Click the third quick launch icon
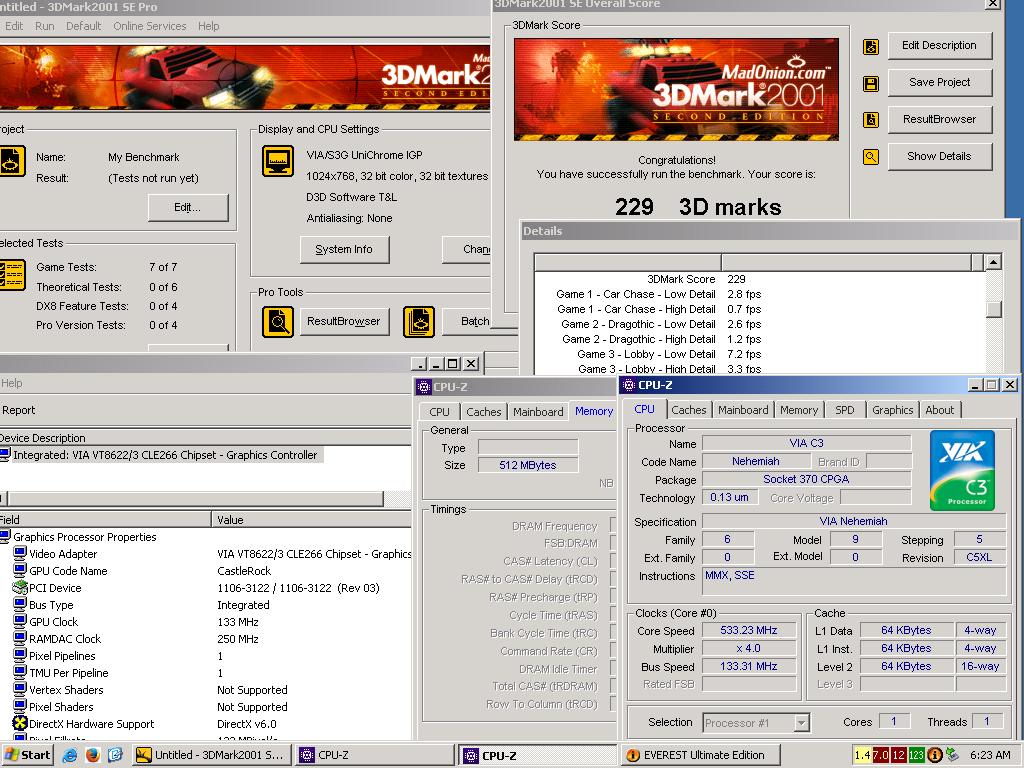The width and height of the screenshot is (1024, 768). coord(116,755)
